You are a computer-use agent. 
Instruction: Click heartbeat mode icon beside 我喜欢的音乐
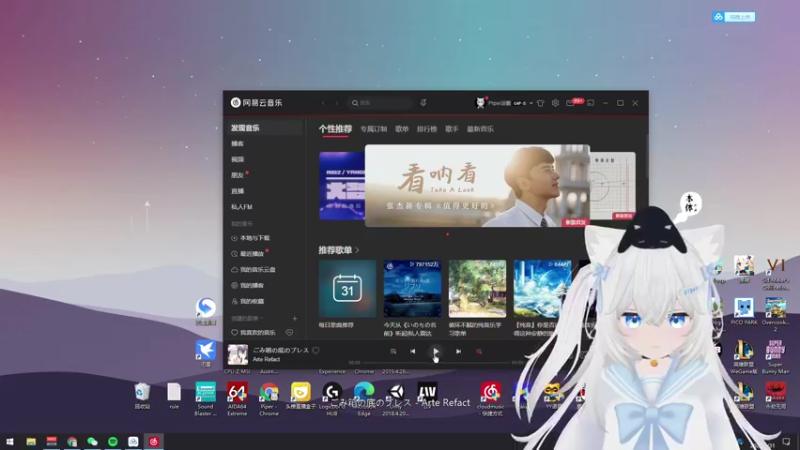pos(289,333)
